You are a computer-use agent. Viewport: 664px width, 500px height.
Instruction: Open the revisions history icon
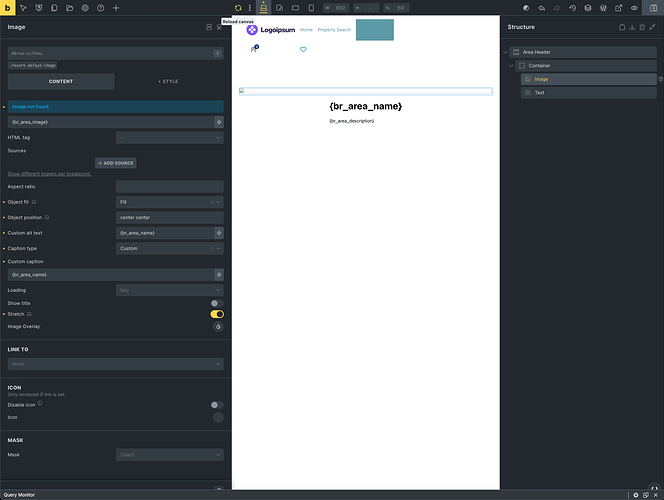(x=573, y=8)
